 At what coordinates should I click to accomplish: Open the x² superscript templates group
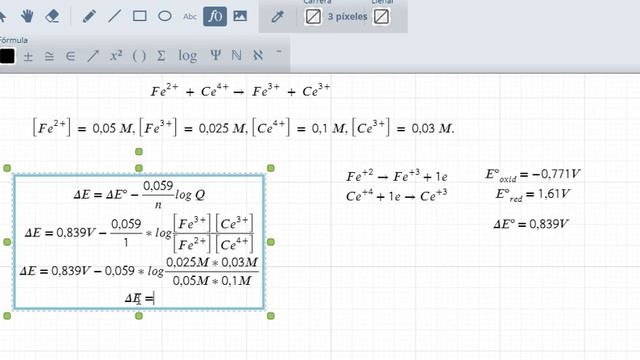[116, 56]
